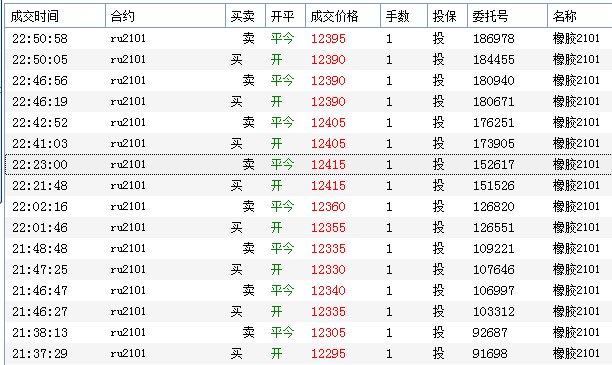Image resolution: width=612 pixels, height=365 pixels.
Task: Select the trade at 22:23:00
Action: point(308,165)
